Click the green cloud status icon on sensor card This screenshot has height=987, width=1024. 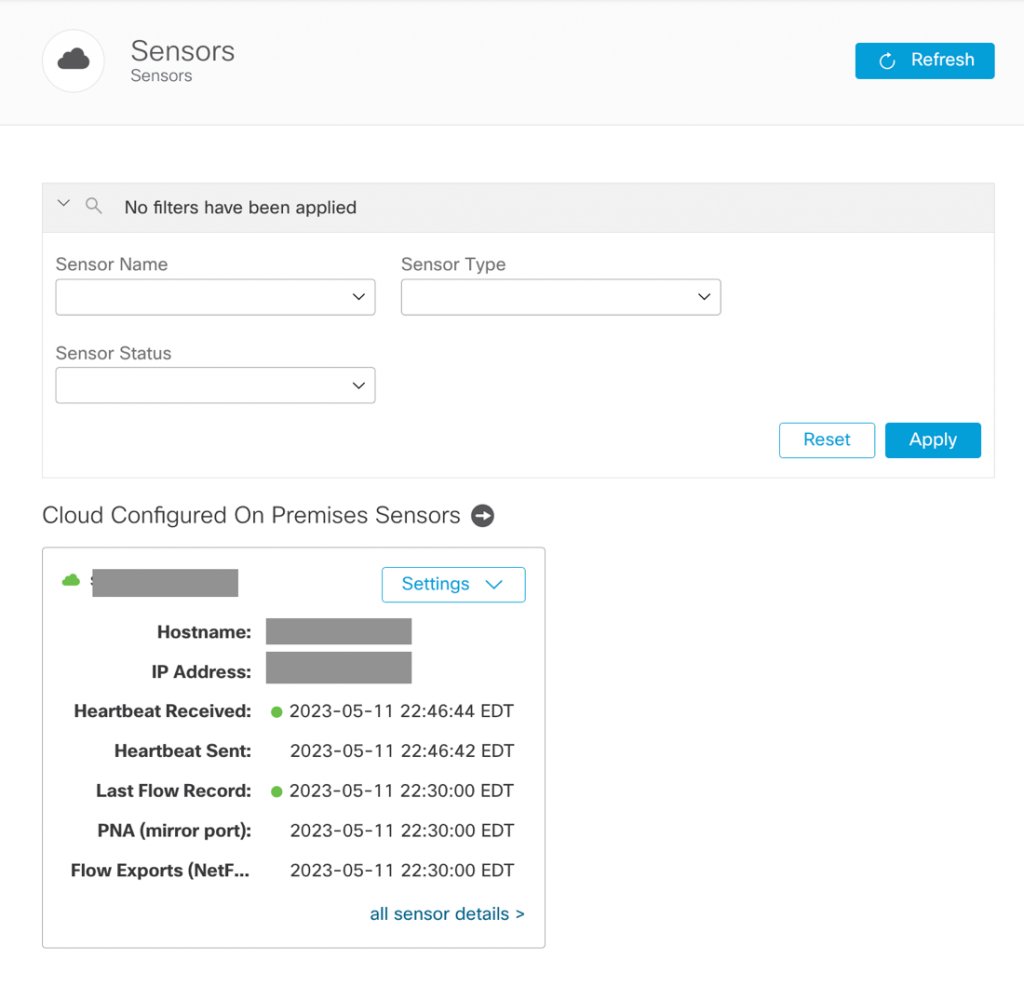(71, 580)
